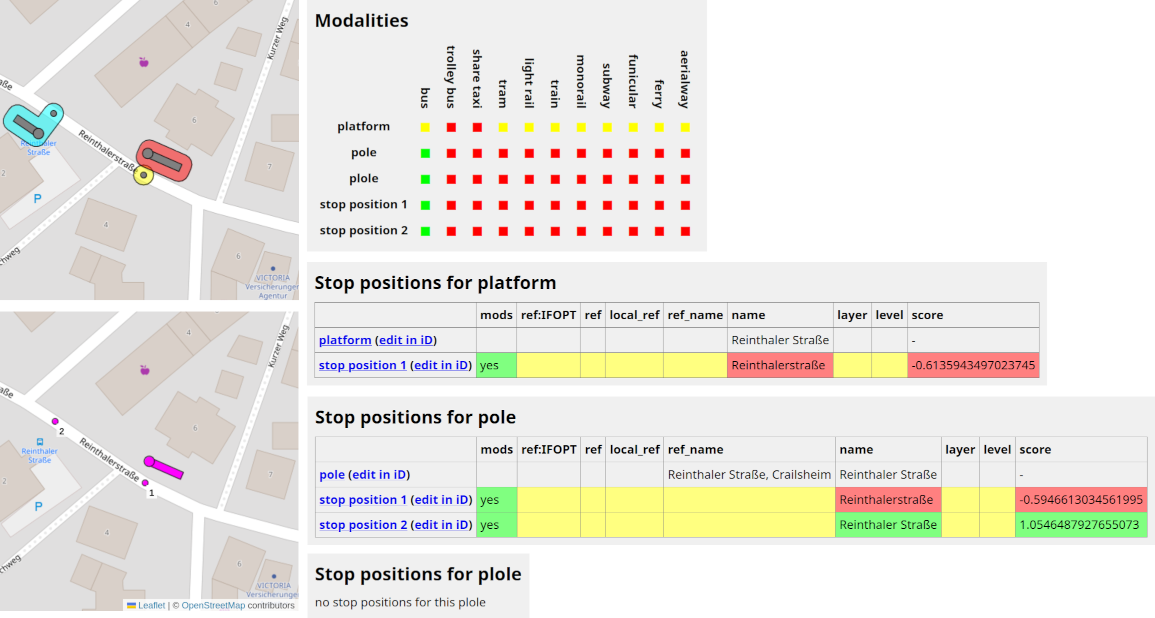Toggle the subway modality for stop position 1
The width and height of the screenshot is (1155, 618).
pos(605,204)
